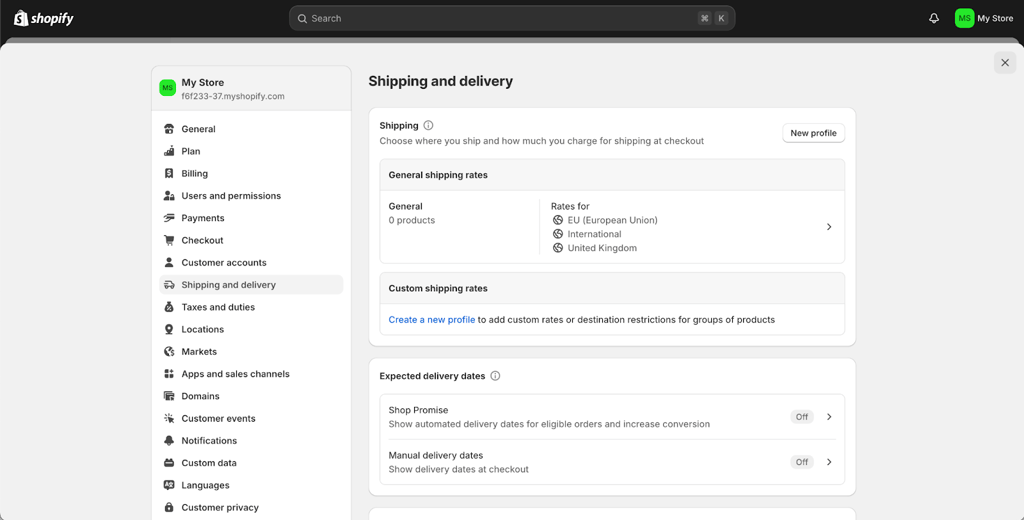This screenshot has width=1024, height=520.
Task: Click the Search input field
Action: pos(512,18)
